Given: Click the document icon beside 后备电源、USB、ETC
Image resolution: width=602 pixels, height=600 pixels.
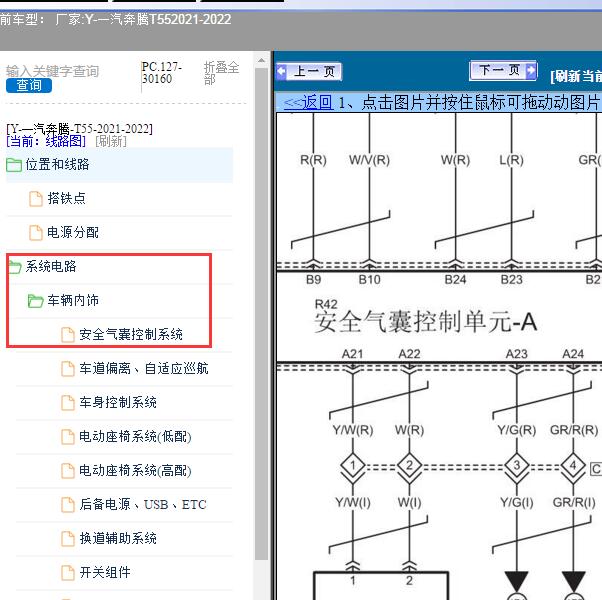Looking at the screenshot, I should (68, 505).
